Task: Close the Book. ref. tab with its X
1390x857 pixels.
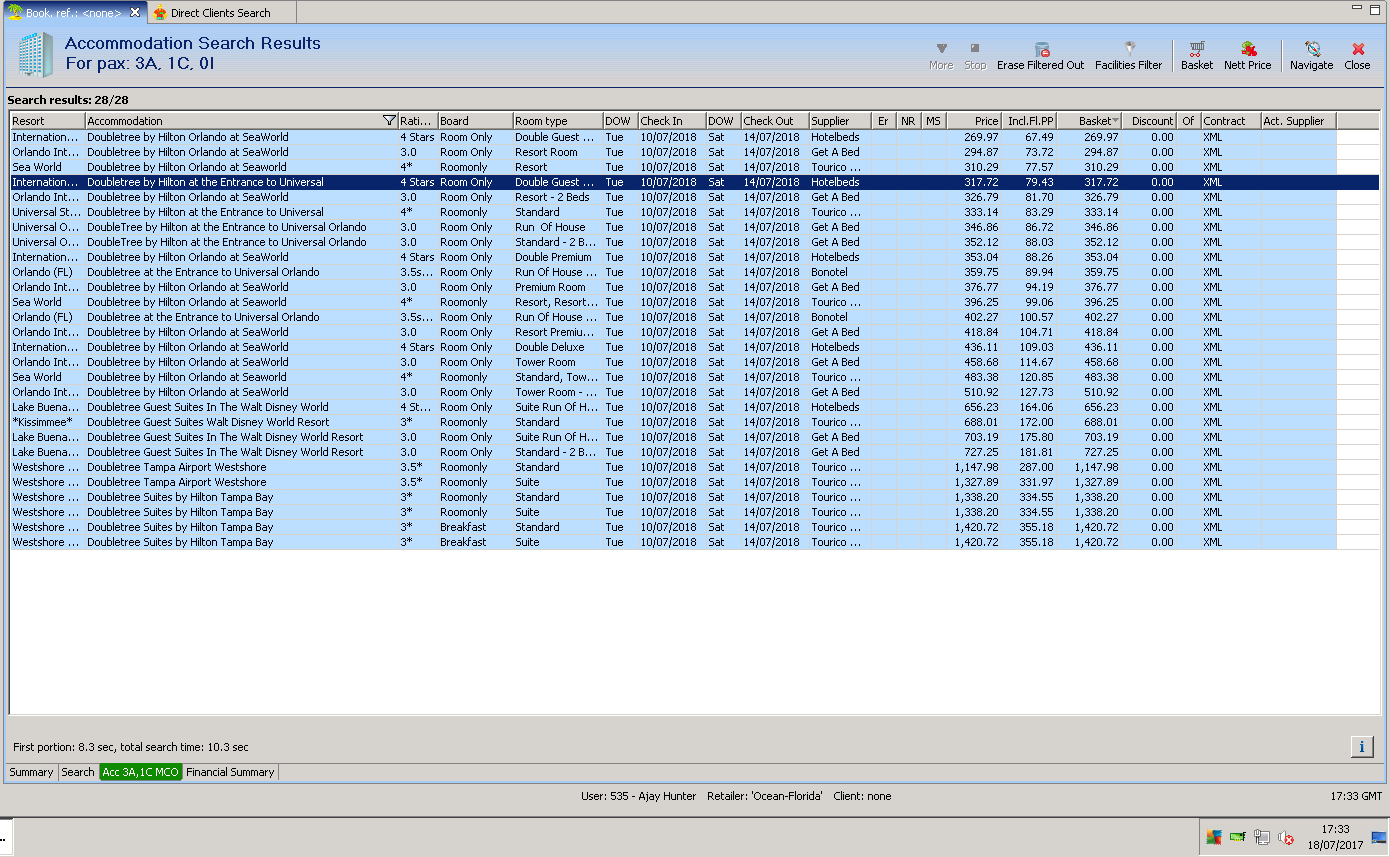Action: point(135,13)
